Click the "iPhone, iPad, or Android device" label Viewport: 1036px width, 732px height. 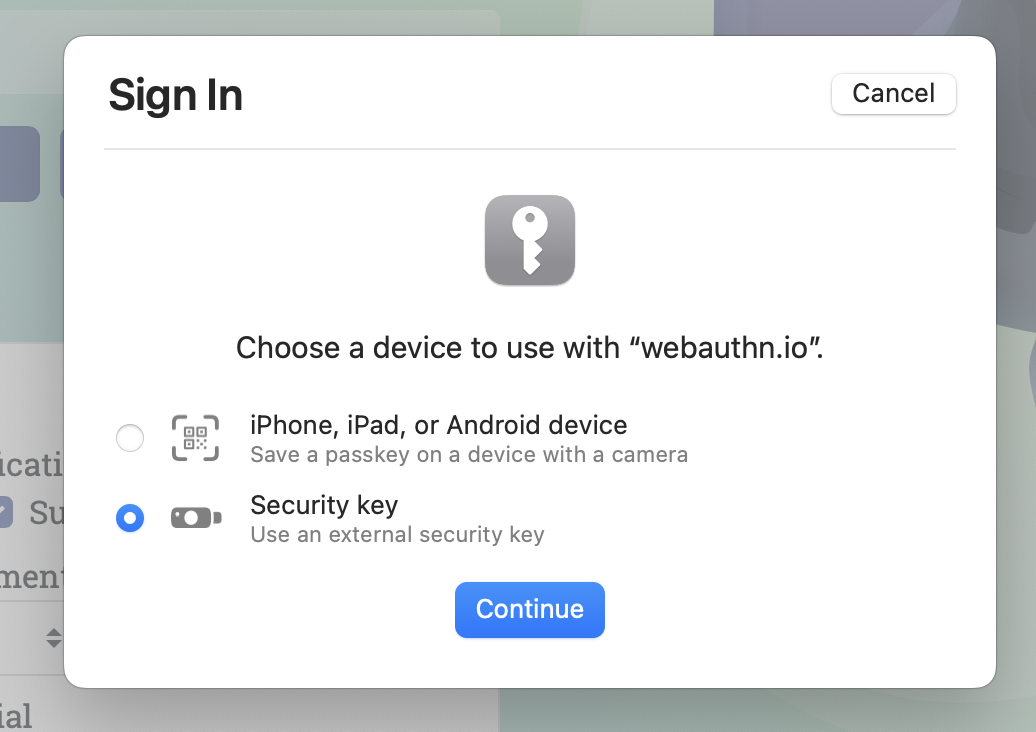pos(438,425)
